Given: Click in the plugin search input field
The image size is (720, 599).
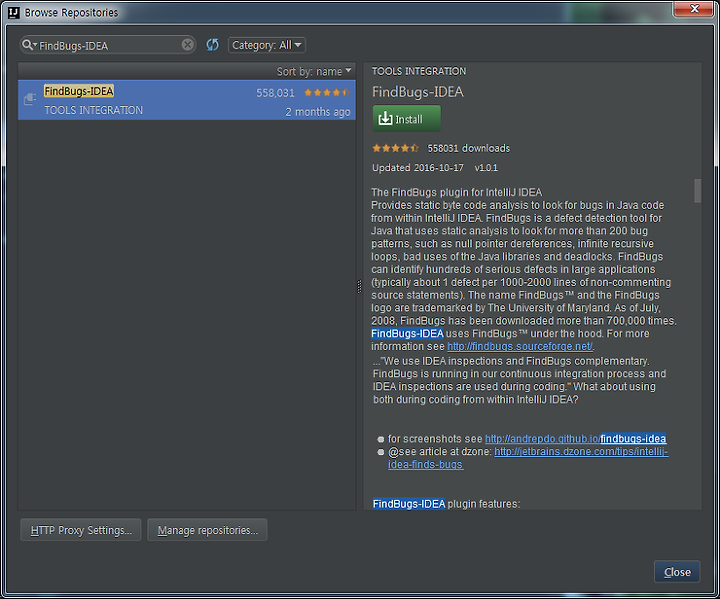Looking at the screenshot, I should tap(109, 45).
